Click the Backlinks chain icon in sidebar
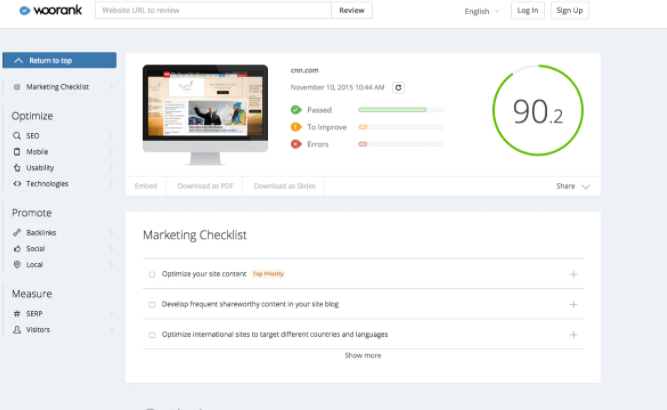This screenshot has height=410, width=667. 17,233
